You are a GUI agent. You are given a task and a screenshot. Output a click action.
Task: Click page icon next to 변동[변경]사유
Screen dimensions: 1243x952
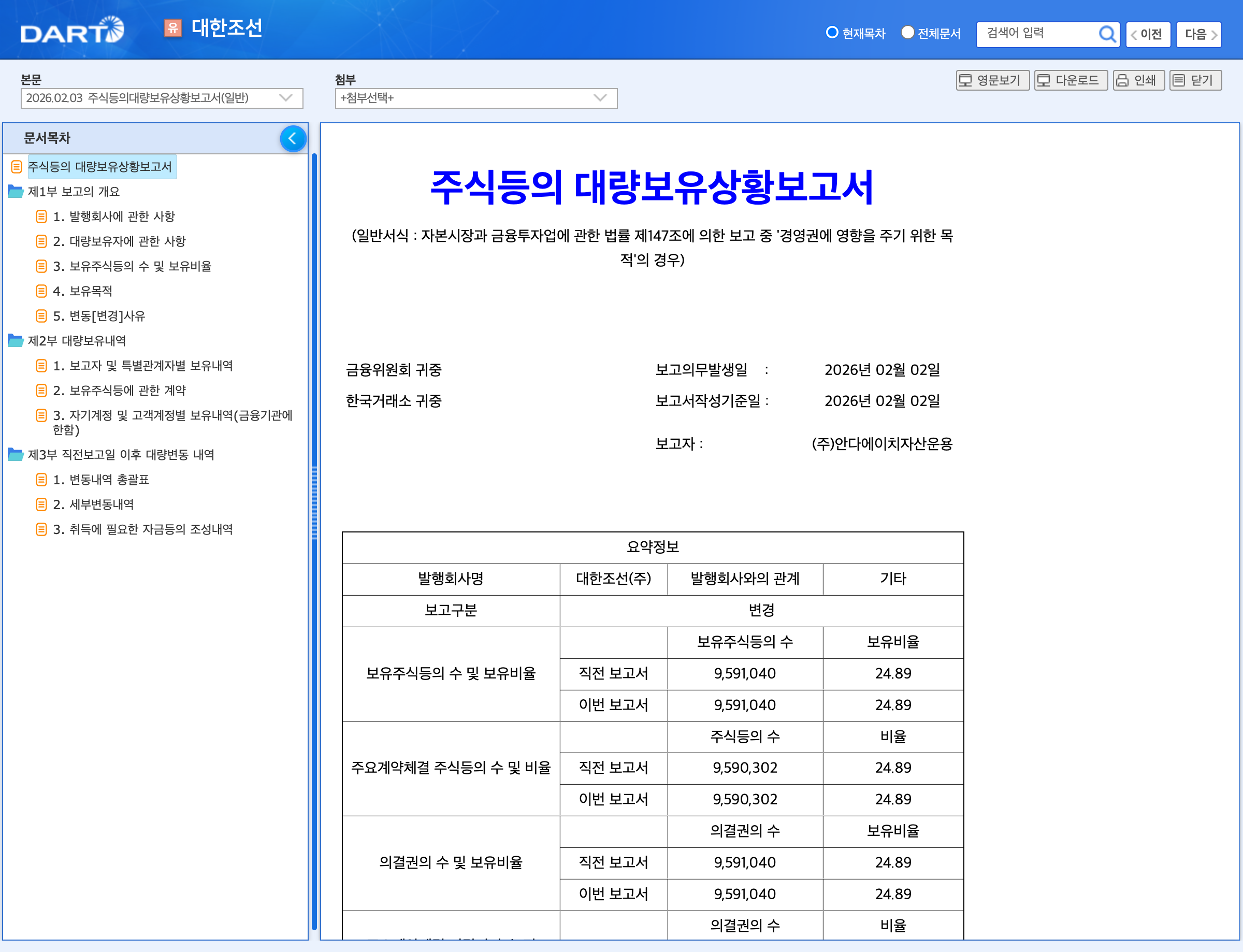tap(41, 315)
